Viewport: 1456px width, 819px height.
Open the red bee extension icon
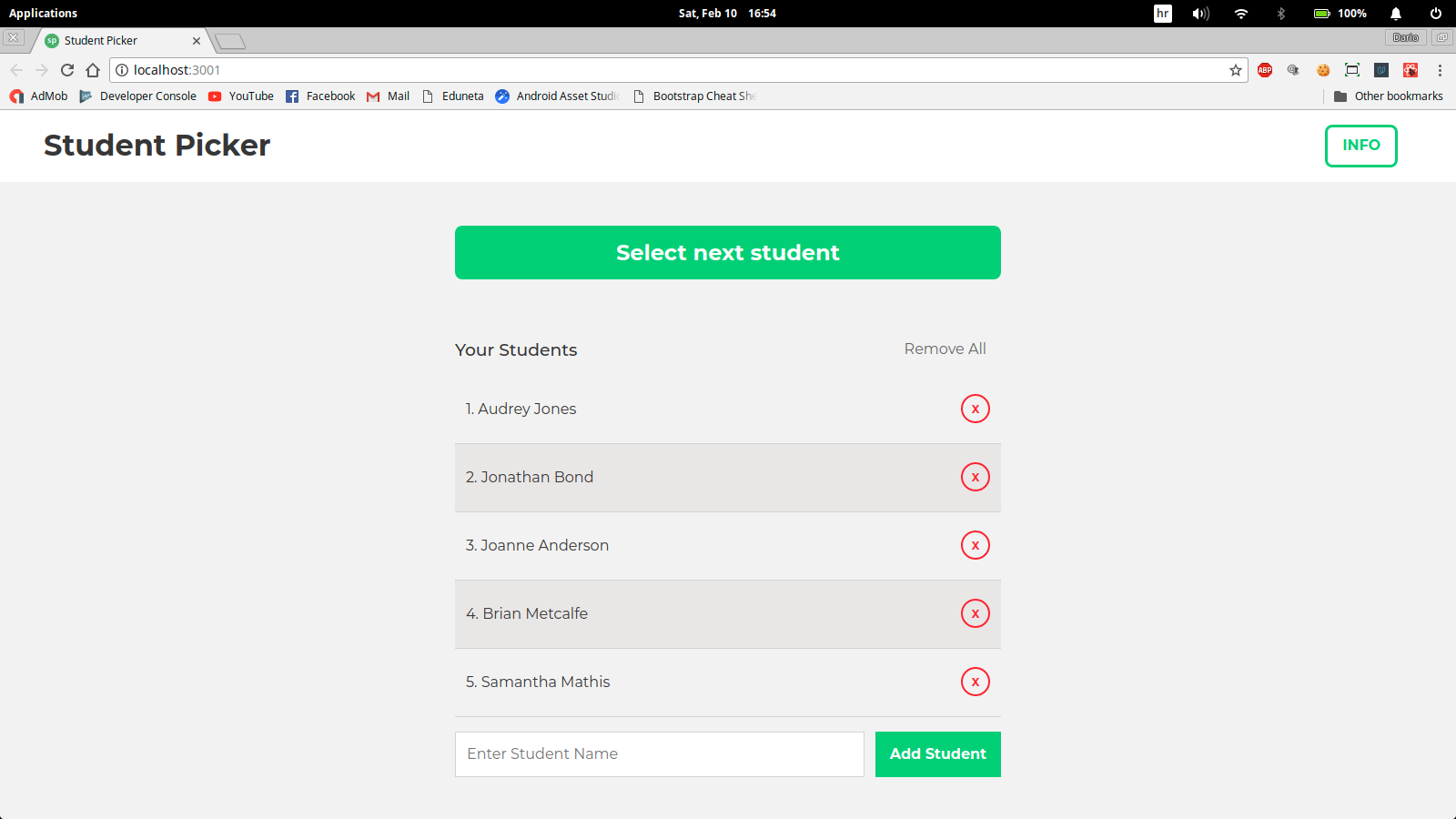click(x=1410, y=70)
